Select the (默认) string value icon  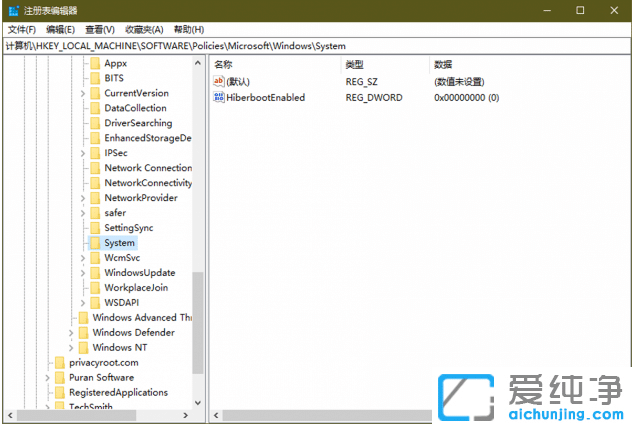pos(218,81)
